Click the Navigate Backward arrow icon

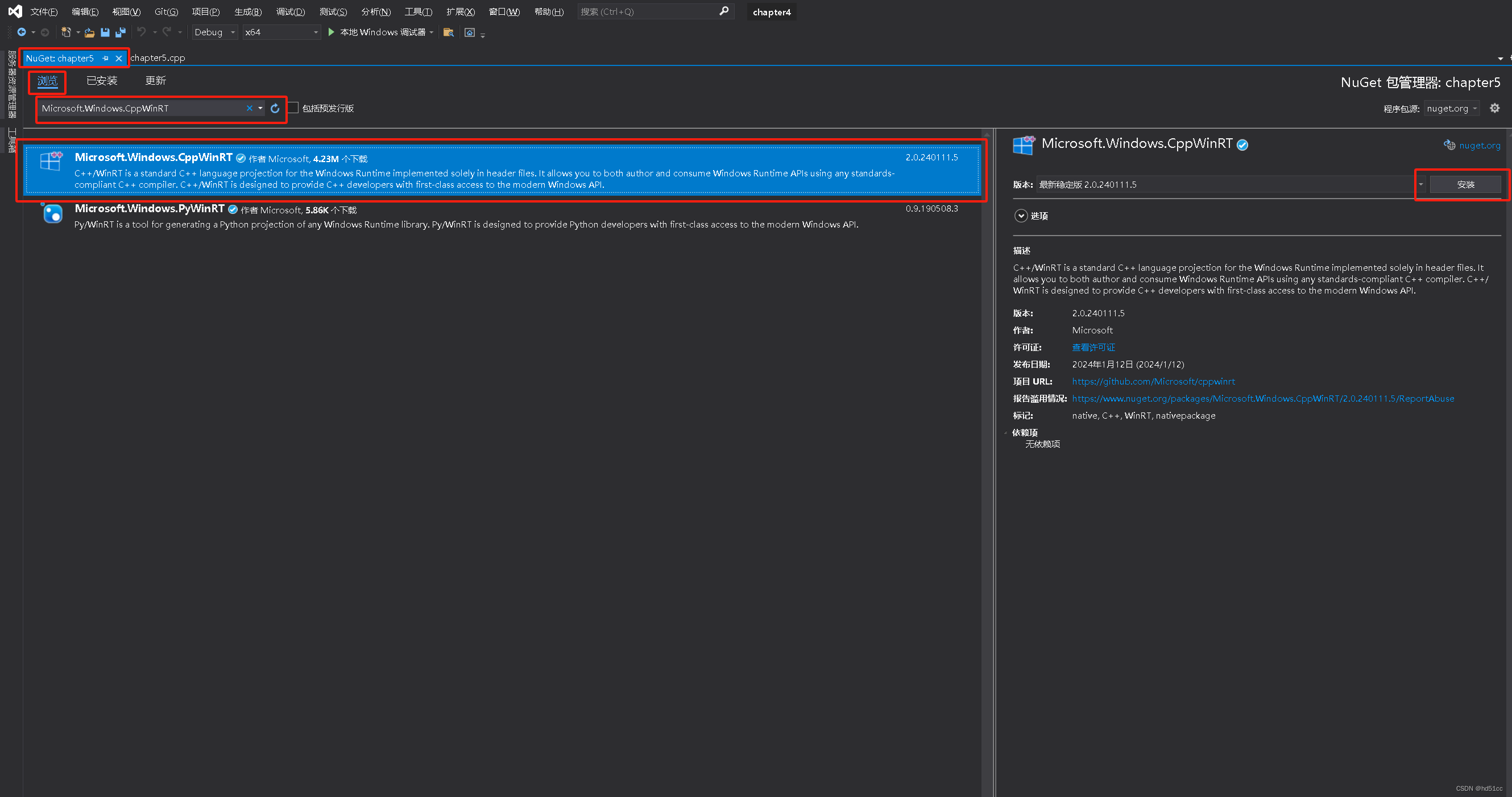(22, 32)
